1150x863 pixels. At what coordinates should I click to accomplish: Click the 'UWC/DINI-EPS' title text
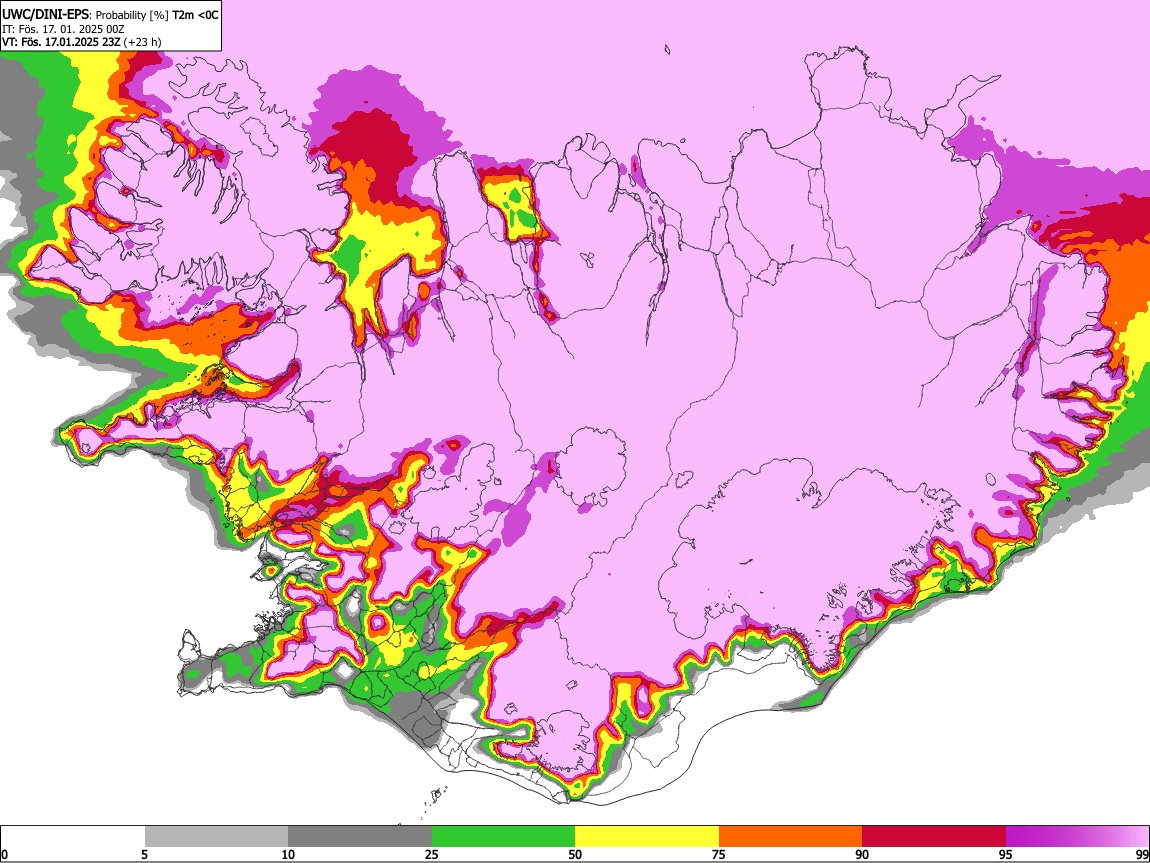[46, 15]
